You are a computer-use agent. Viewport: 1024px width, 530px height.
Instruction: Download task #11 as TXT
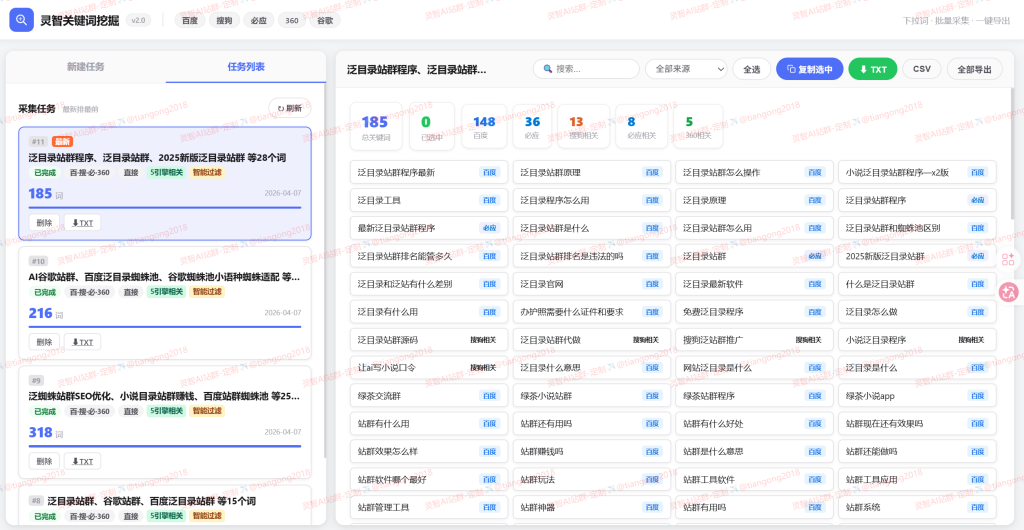[x=82, y=223]
